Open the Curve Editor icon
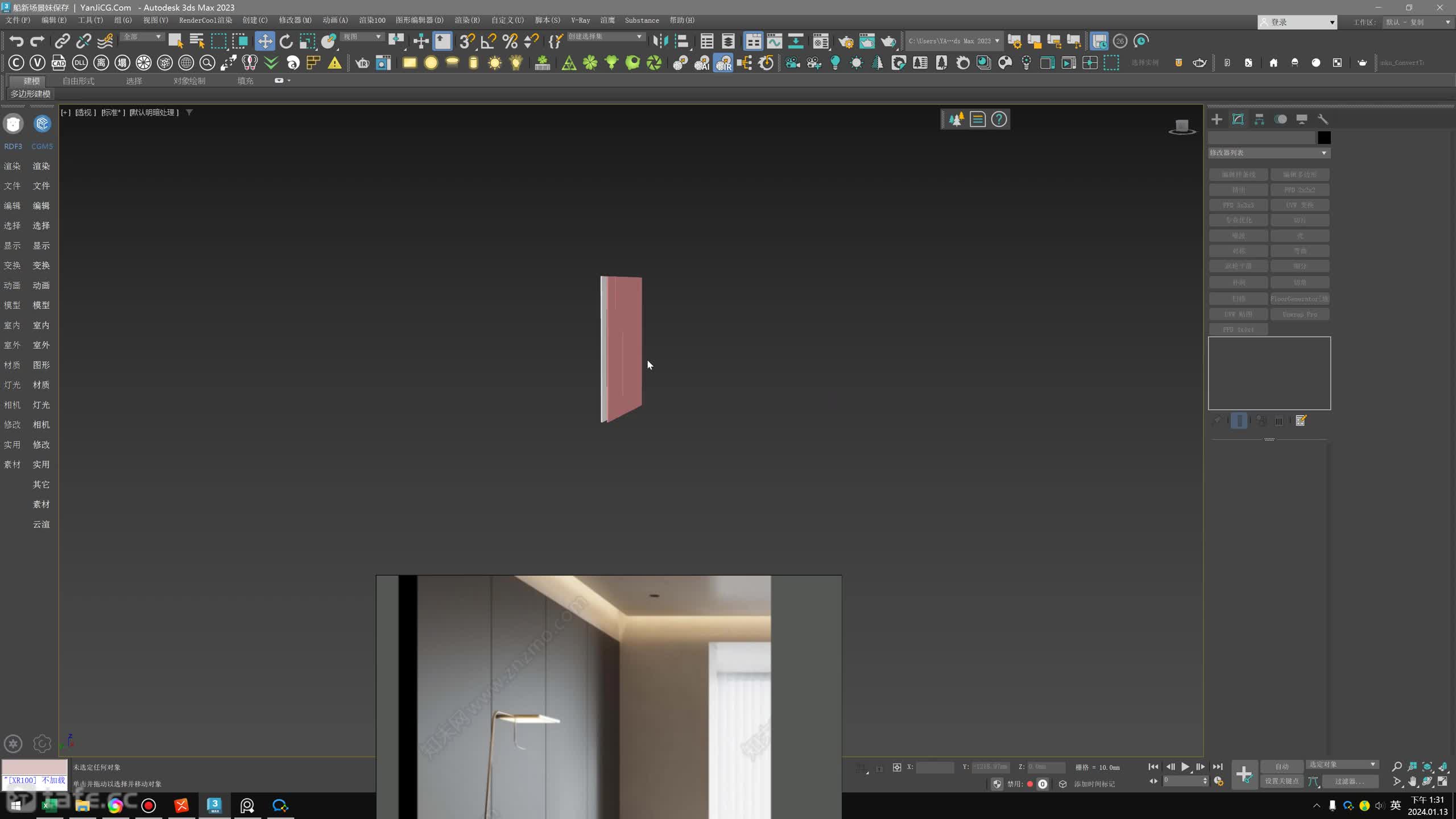Viewport: 1456px width, 819px height. 775,41
